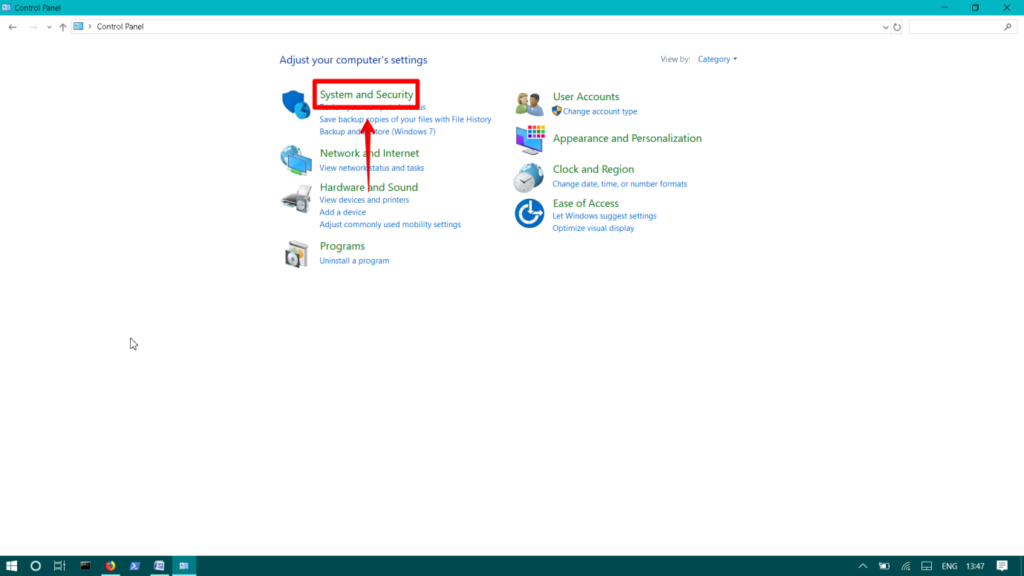1024x576 pixels.
Task: Open Appearance and Personalization category
Action: (x=627, y=138)
